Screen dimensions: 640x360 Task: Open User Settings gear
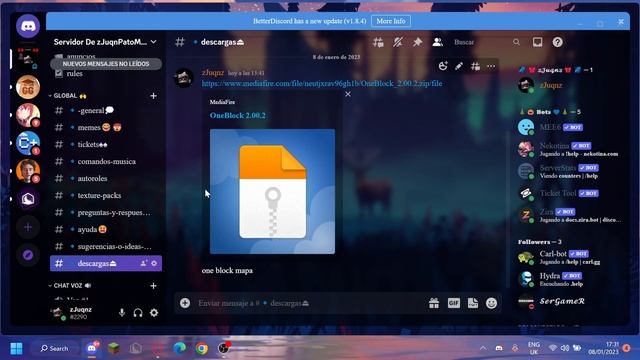[154, 313]
